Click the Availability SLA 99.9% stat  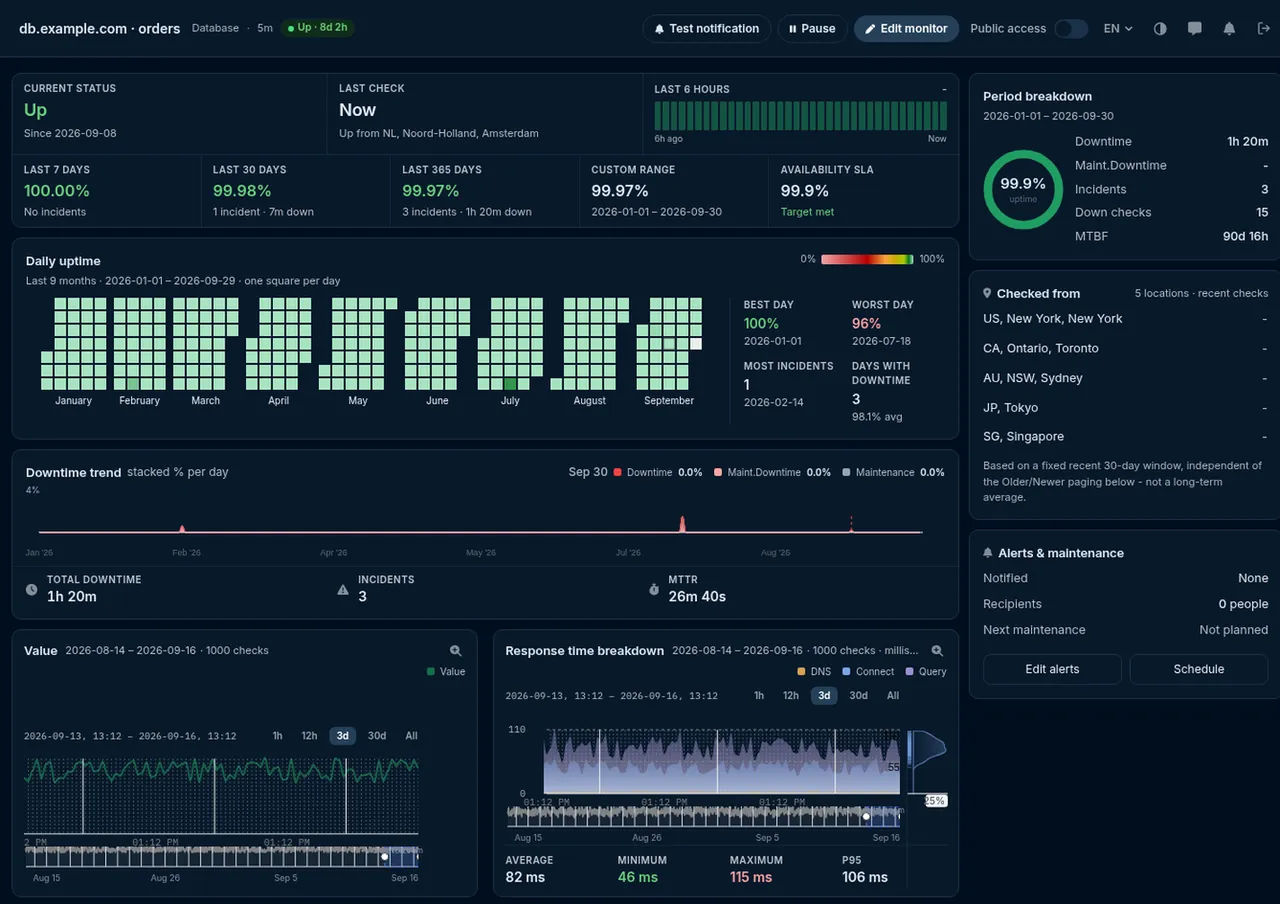(805, 191)
